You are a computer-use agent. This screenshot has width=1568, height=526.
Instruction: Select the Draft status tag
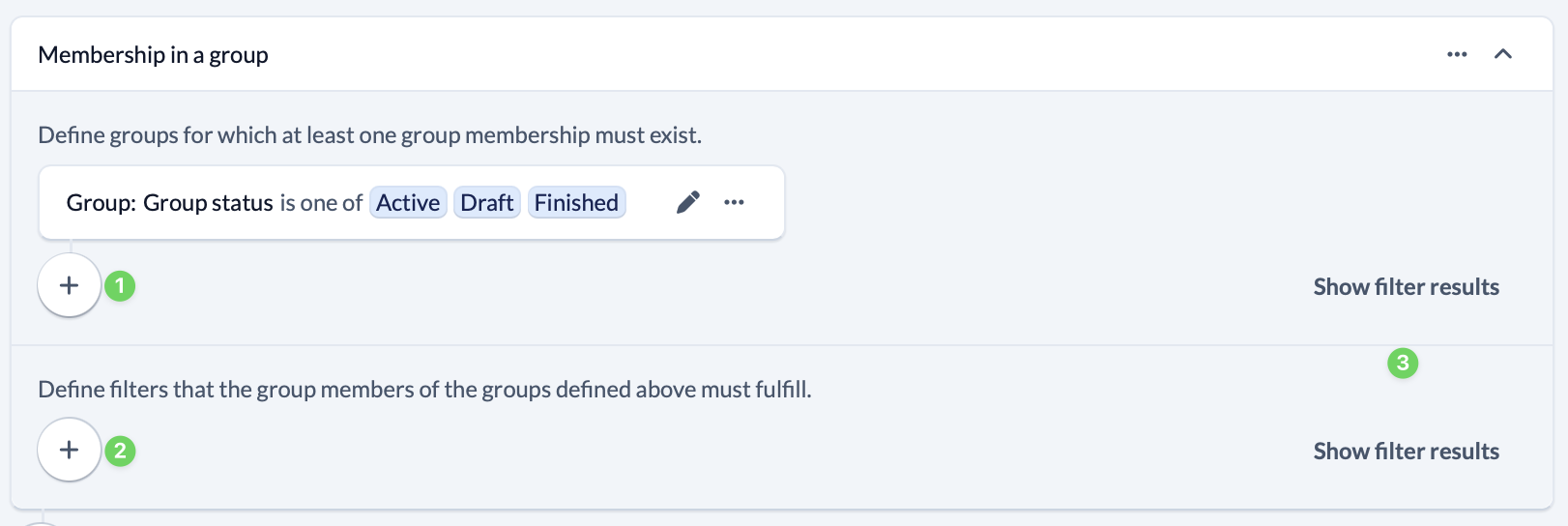coord(487,203)
